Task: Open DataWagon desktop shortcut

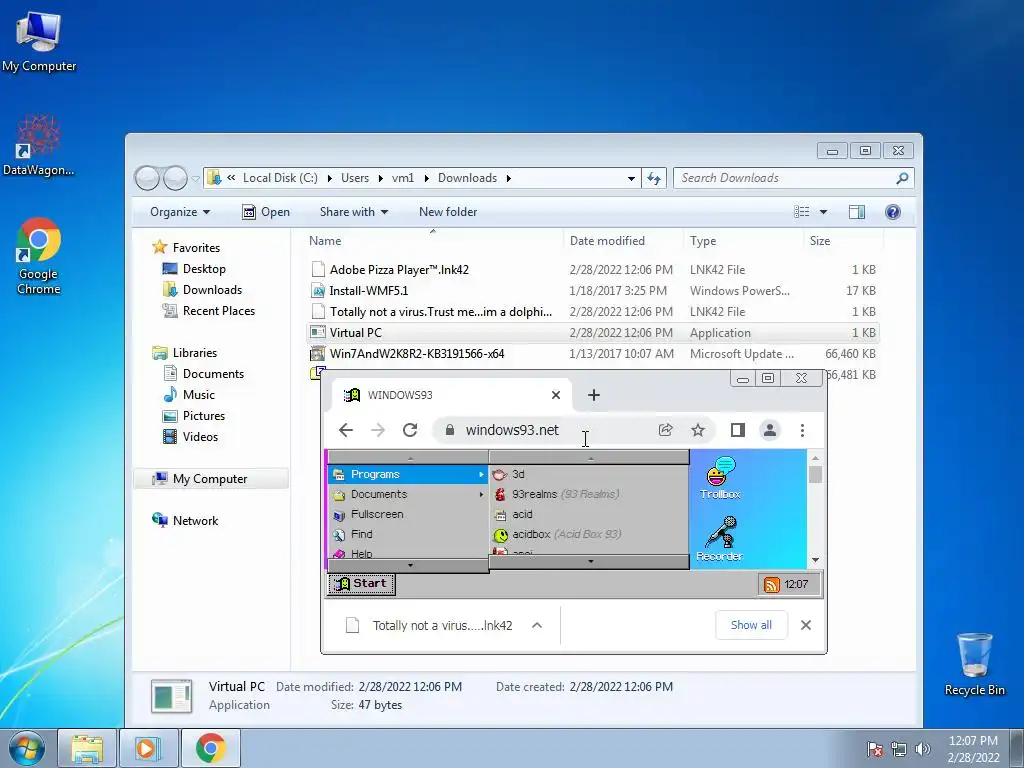Action: point(39,145)
